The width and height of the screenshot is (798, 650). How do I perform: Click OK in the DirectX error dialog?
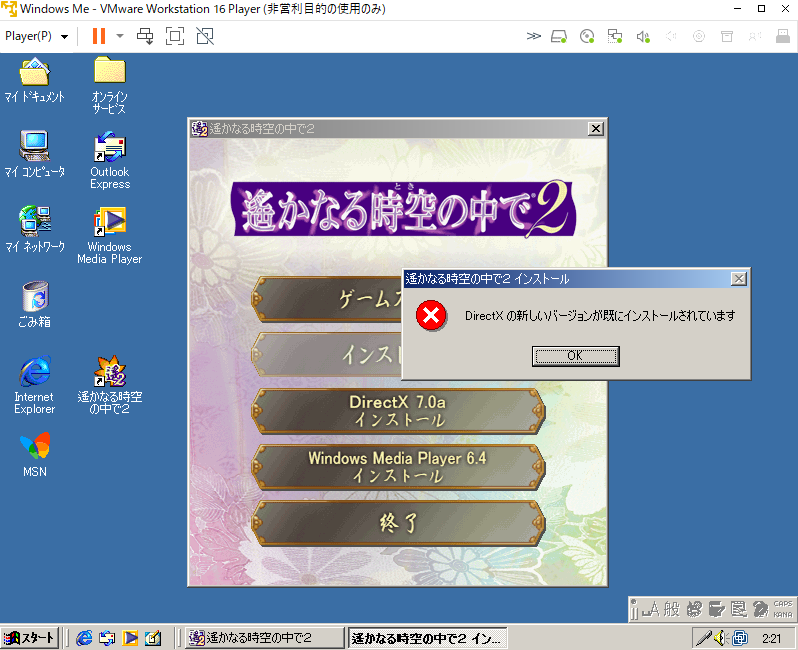click(x=575, y=356)
